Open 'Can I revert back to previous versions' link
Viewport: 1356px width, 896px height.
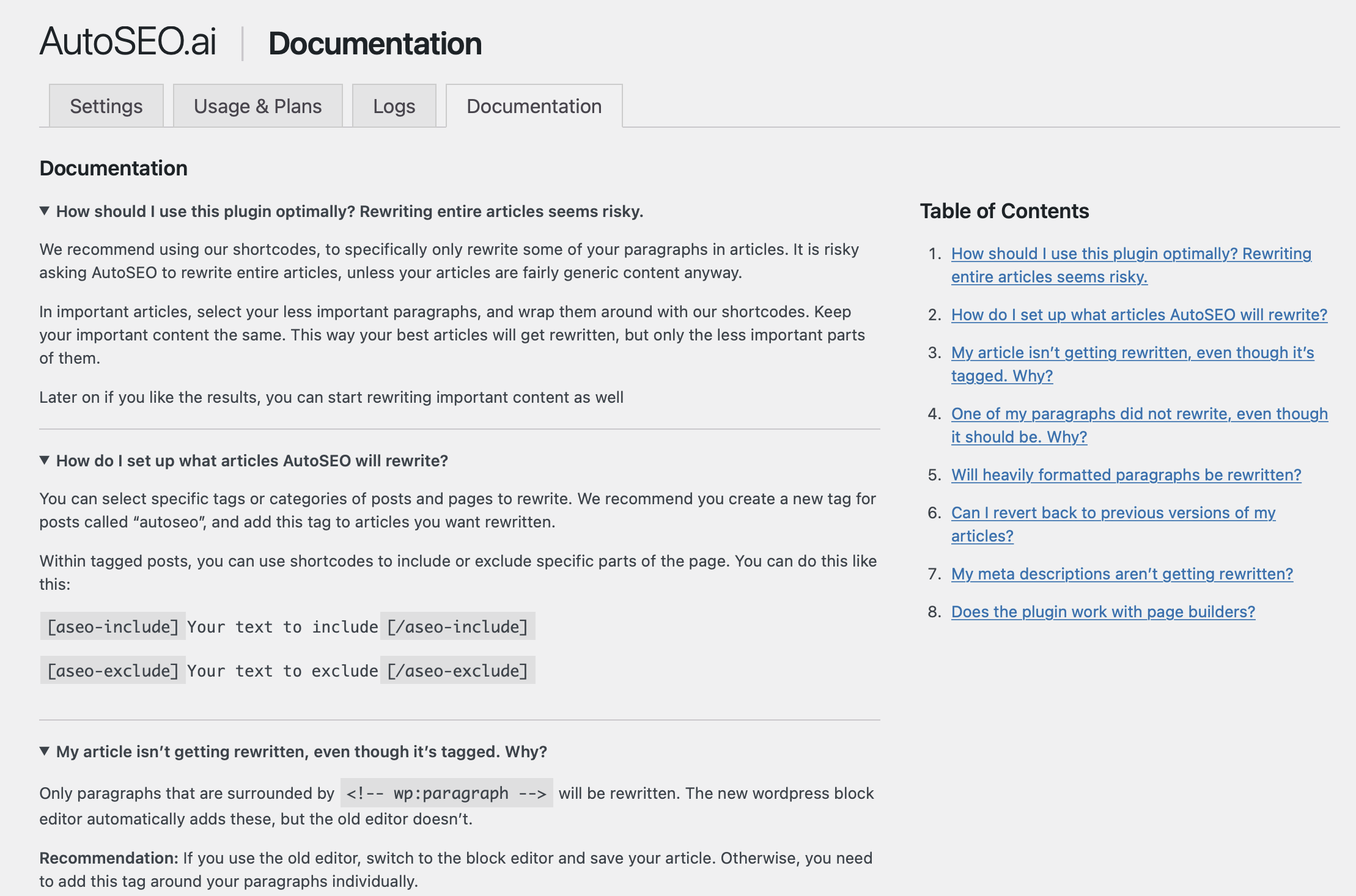pos(1113,513)
